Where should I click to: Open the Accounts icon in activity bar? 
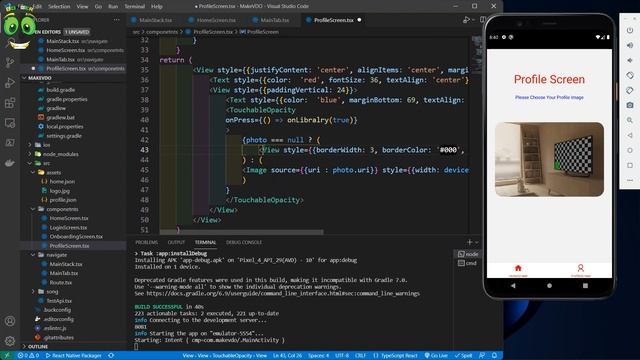pos(10,321)
